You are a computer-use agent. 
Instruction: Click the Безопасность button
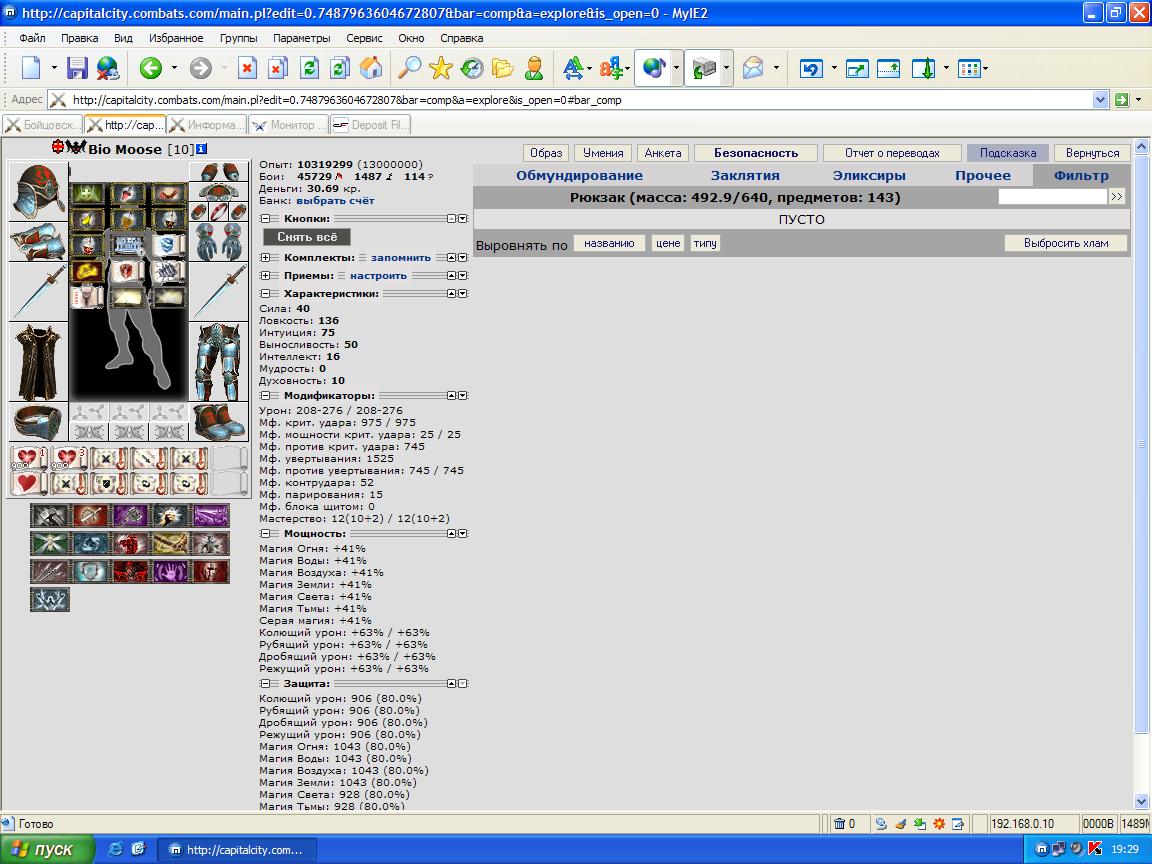[x=756, y=153]
